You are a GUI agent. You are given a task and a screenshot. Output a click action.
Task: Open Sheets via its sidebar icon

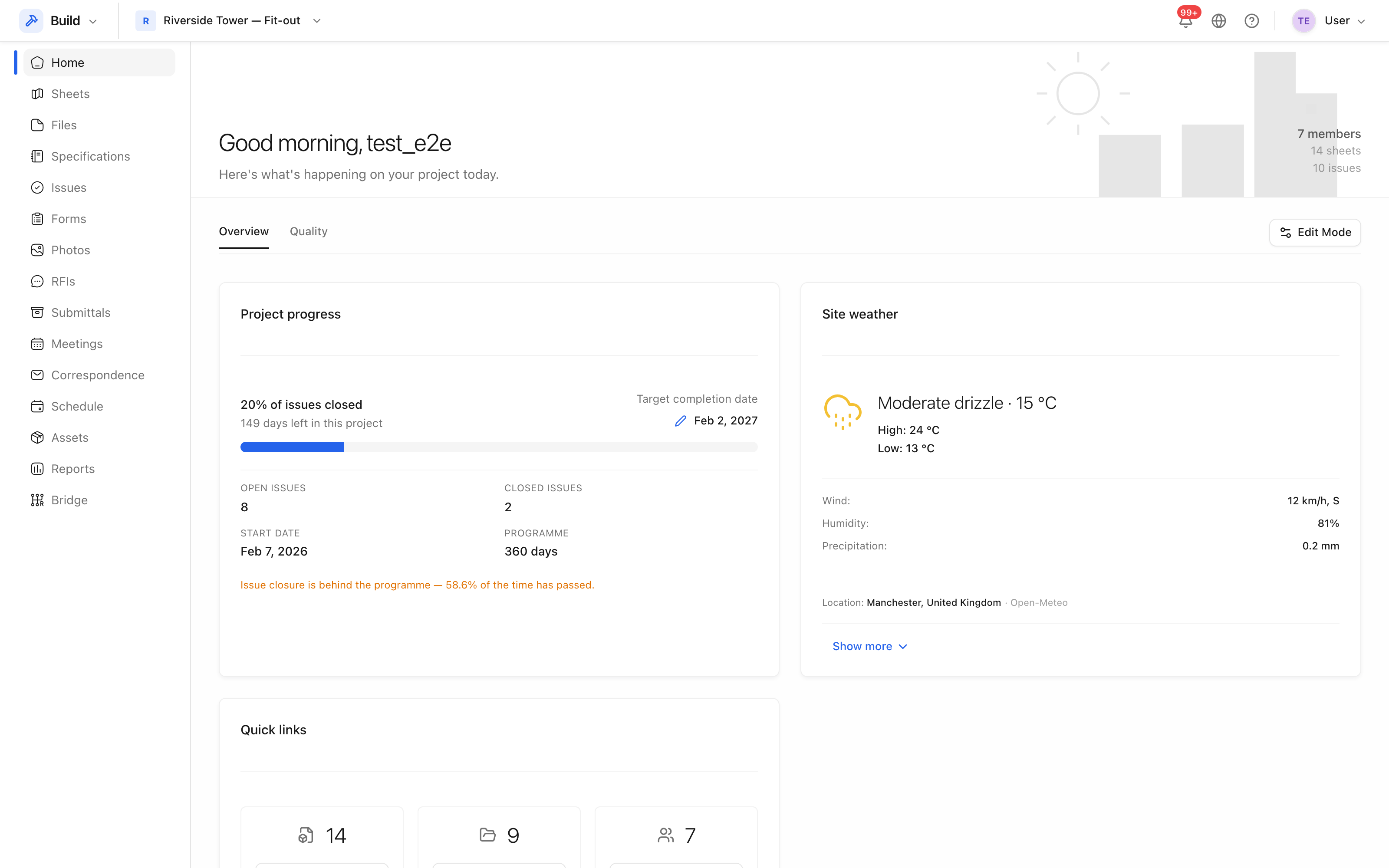coord(37,94)
